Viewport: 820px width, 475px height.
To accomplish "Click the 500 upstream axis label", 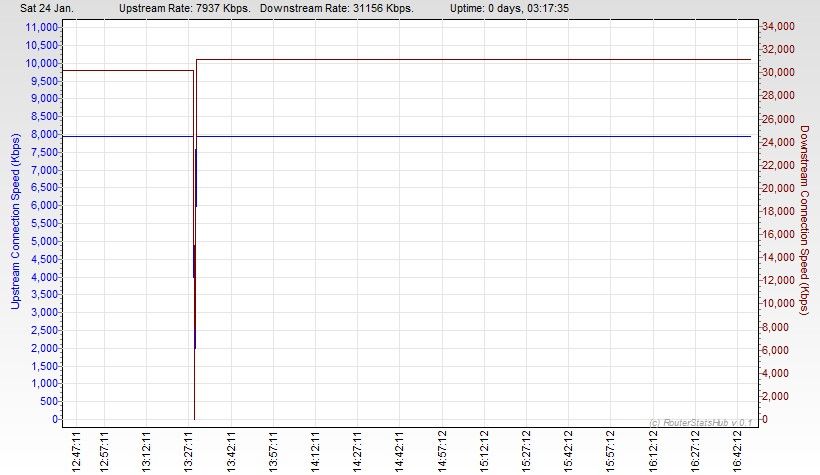I will pyautogui.click(x=49, y=401).
